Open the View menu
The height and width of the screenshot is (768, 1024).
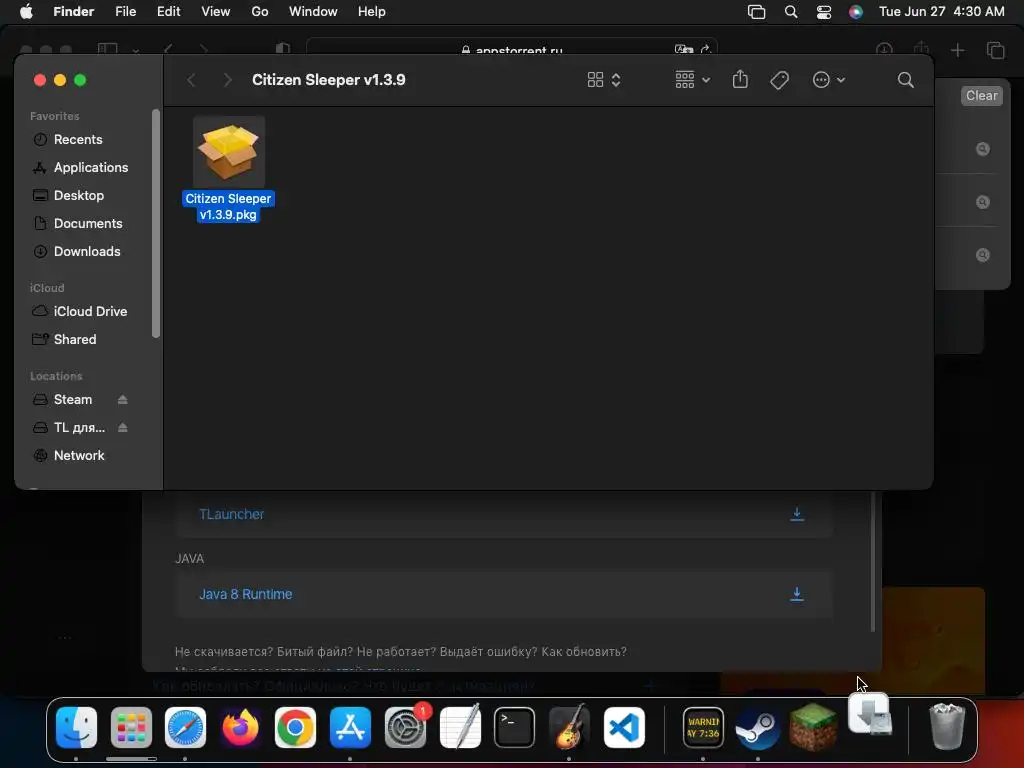tap(216, 12)
